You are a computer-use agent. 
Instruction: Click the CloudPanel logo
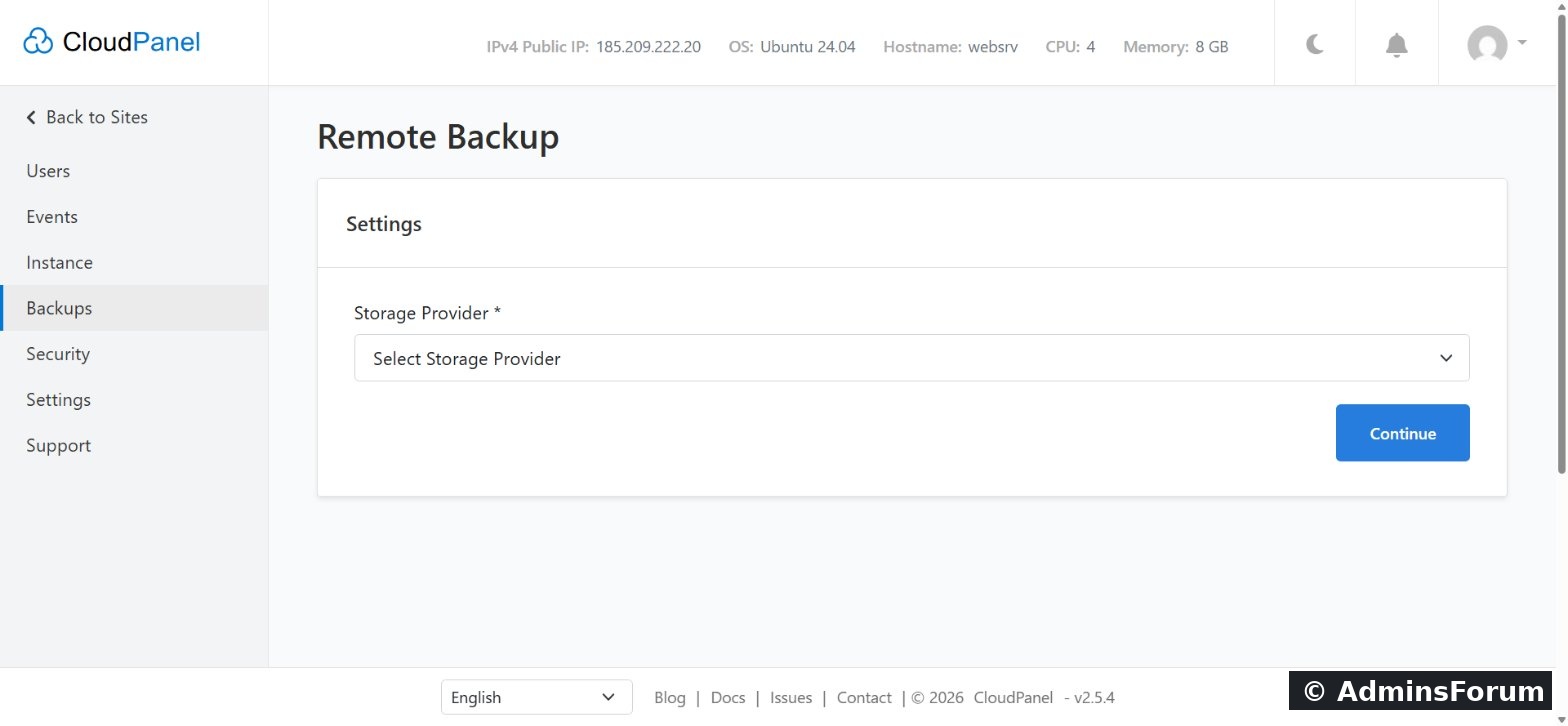111,42
